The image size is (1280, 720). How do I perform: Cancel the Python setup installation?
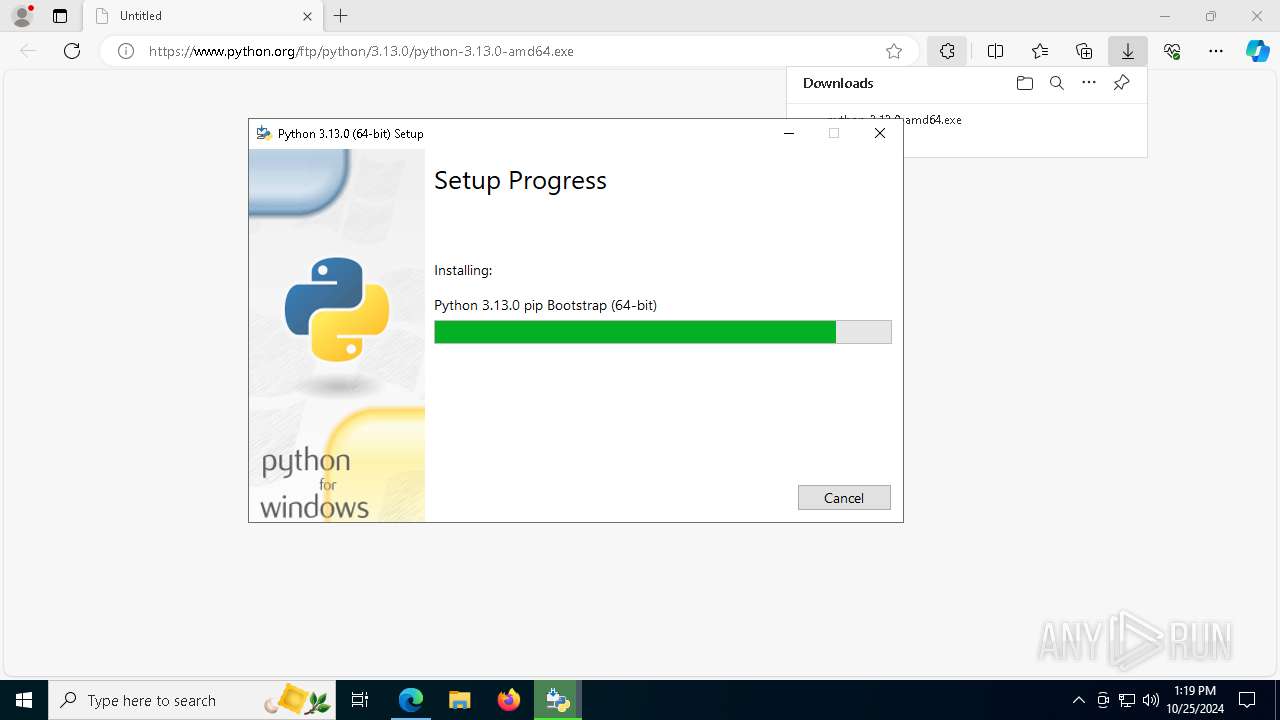[x=844, y=498]
